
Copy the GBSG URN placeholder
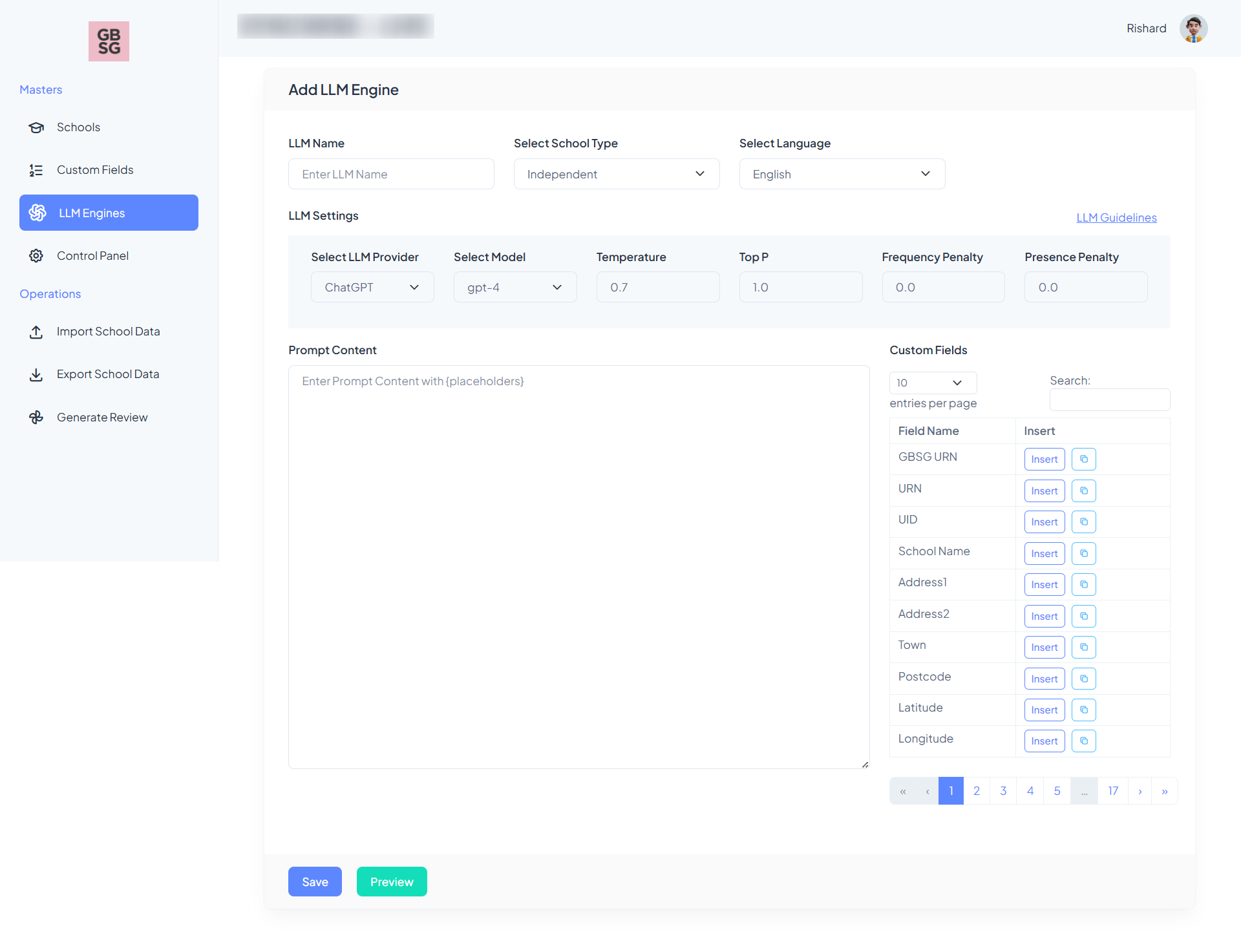click(1084, 460)
